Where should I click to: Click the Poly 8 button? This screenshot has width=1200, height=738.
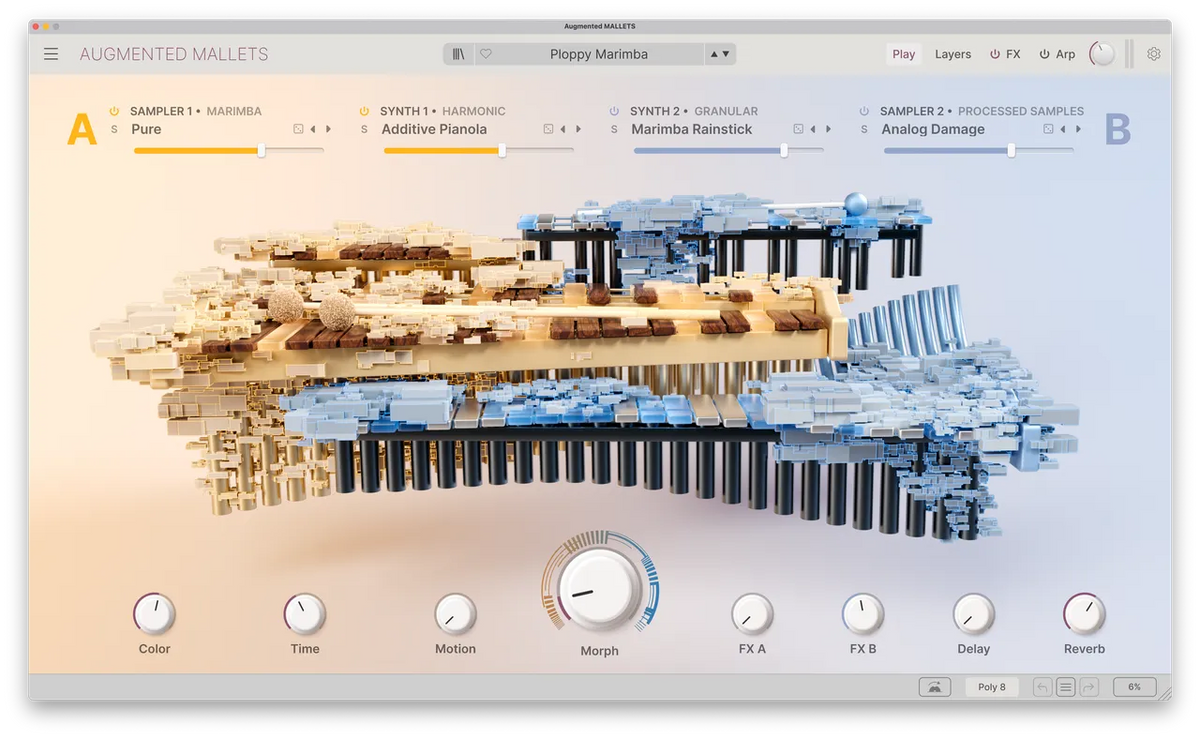991,687
